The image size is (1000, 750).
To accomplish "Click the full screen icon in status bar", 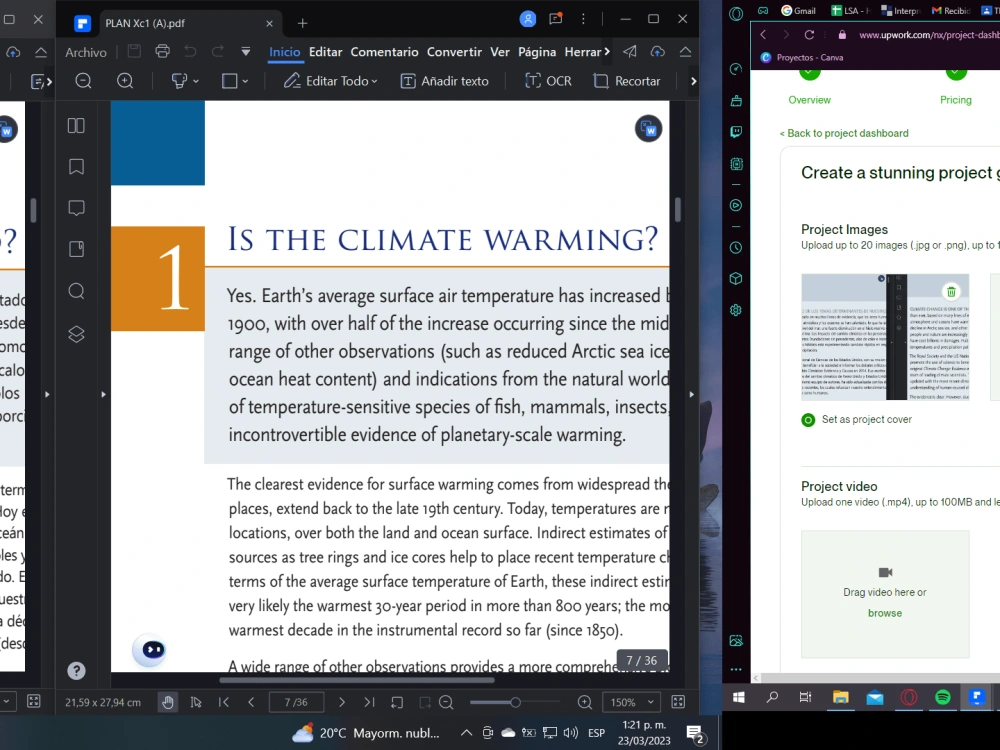I will 678,703.
